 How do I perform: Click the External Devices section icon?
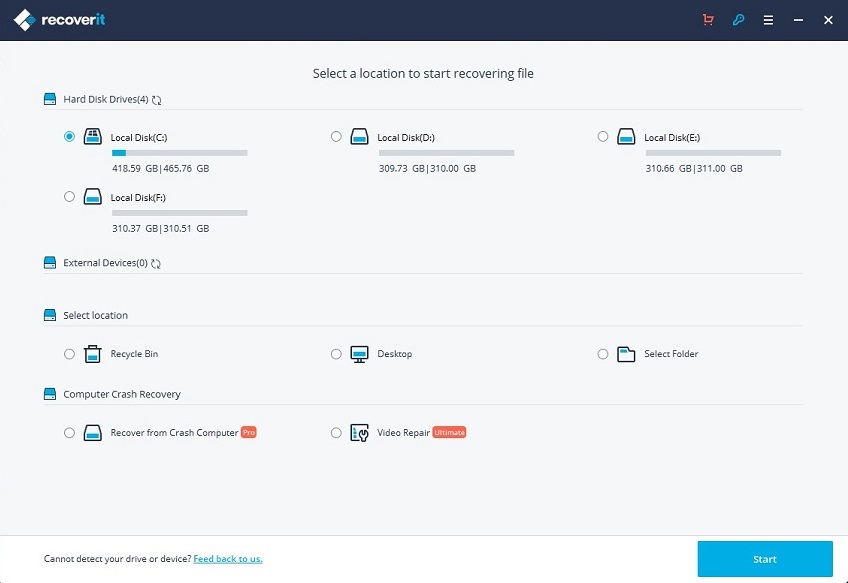tap(50, 262)
